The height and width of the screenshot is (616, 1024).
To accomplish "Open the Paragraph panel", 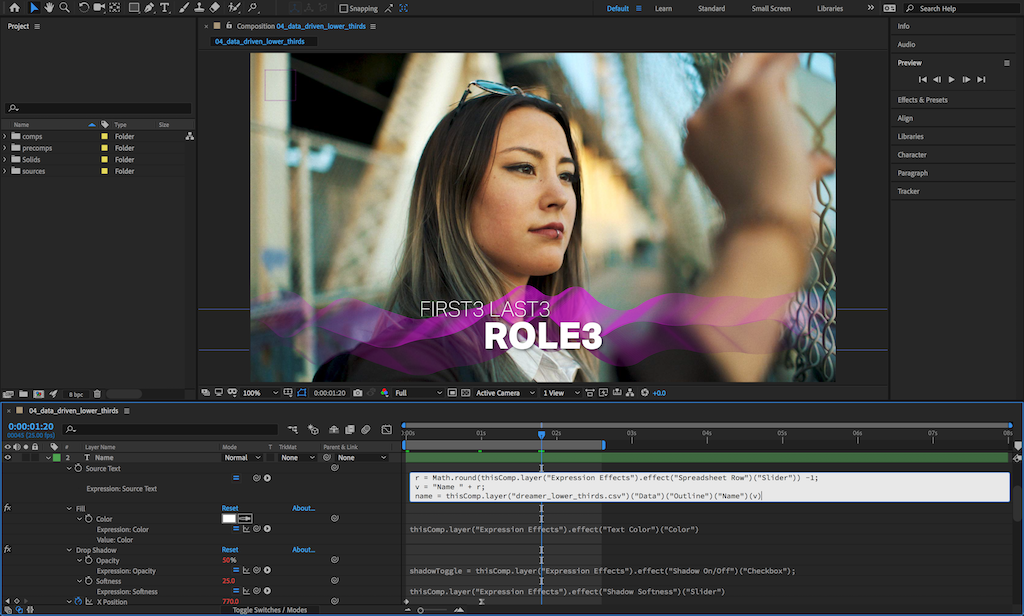I will click(x=912, y=173).
